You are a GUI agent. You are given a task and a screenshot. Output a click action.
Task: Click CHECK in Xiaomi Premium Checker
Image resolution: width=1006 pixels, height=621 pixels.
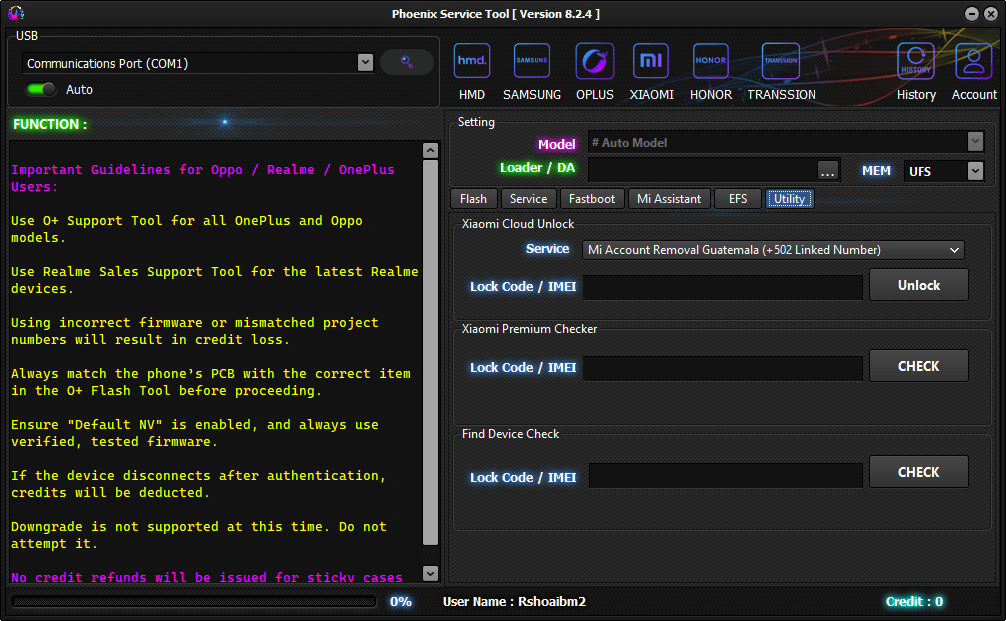pyautogui.click(x=918, y=366)
